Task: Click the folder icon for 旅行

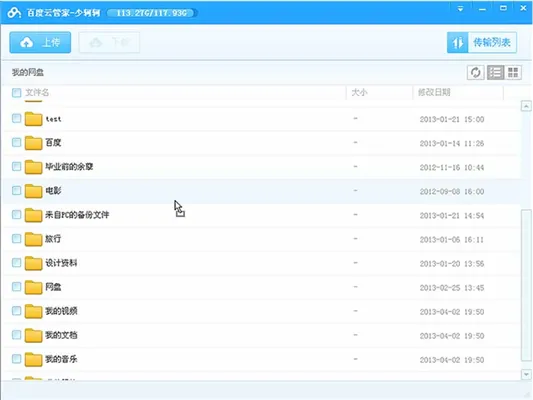Action: pyautogui.click(x=33, y=239)
